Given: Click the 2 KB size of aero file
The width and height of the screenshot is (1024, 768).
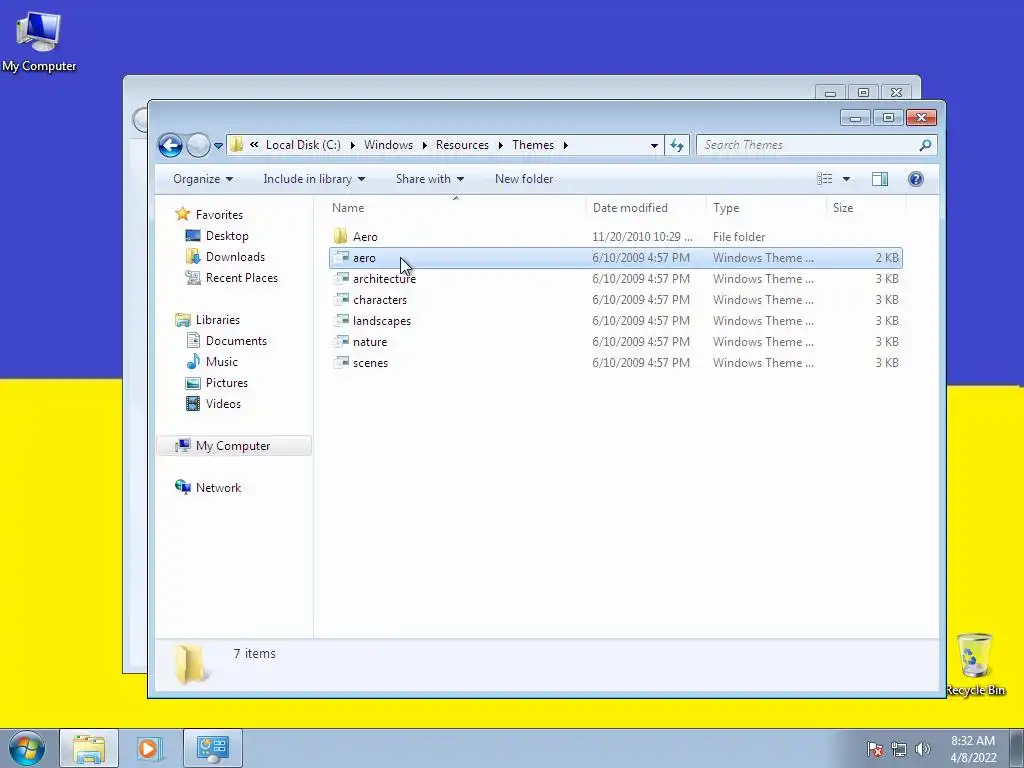Looking at the screenshot, I should (887, 257).
